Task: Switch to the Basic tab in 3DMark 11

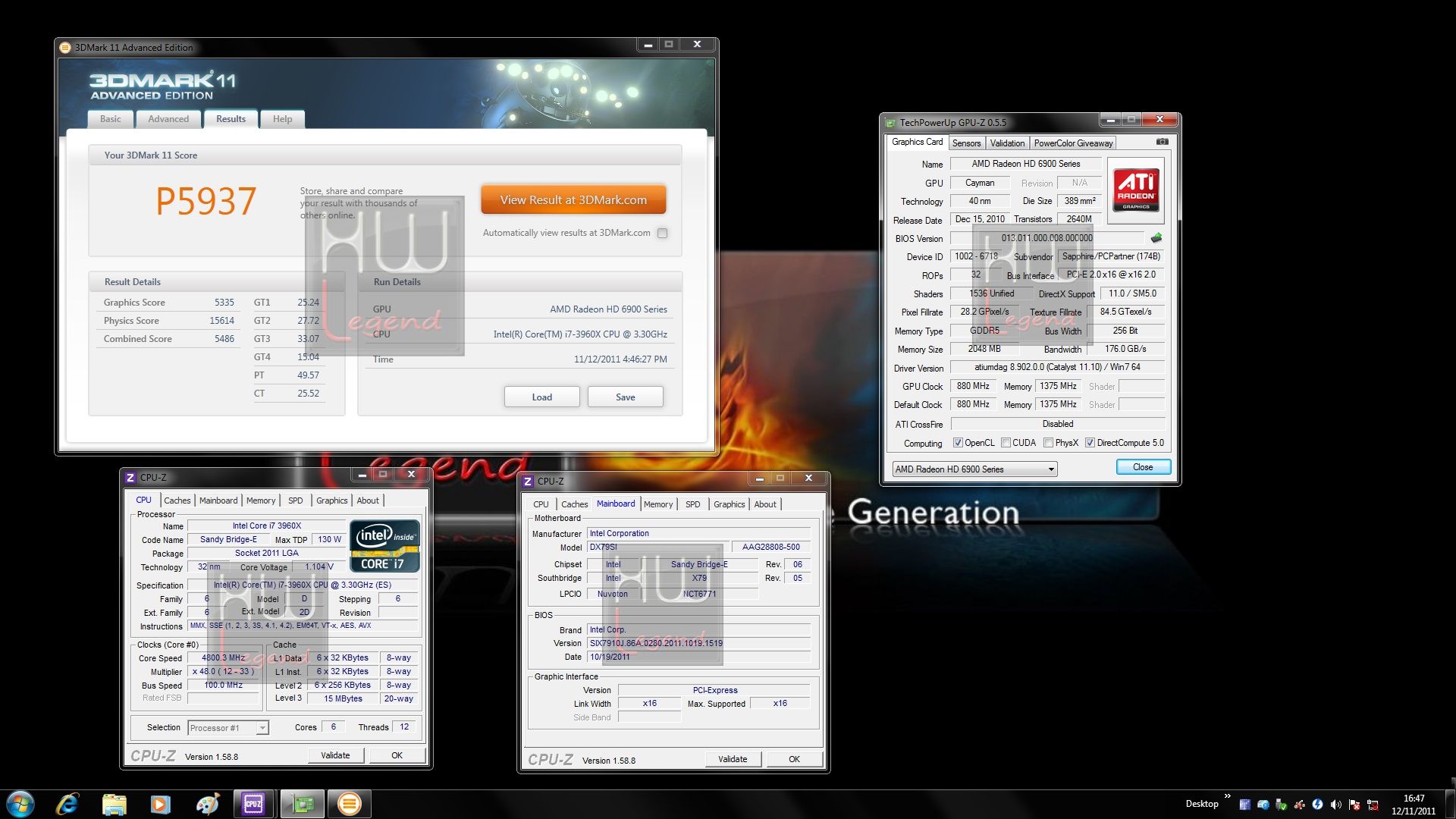Action: [111, 119]
